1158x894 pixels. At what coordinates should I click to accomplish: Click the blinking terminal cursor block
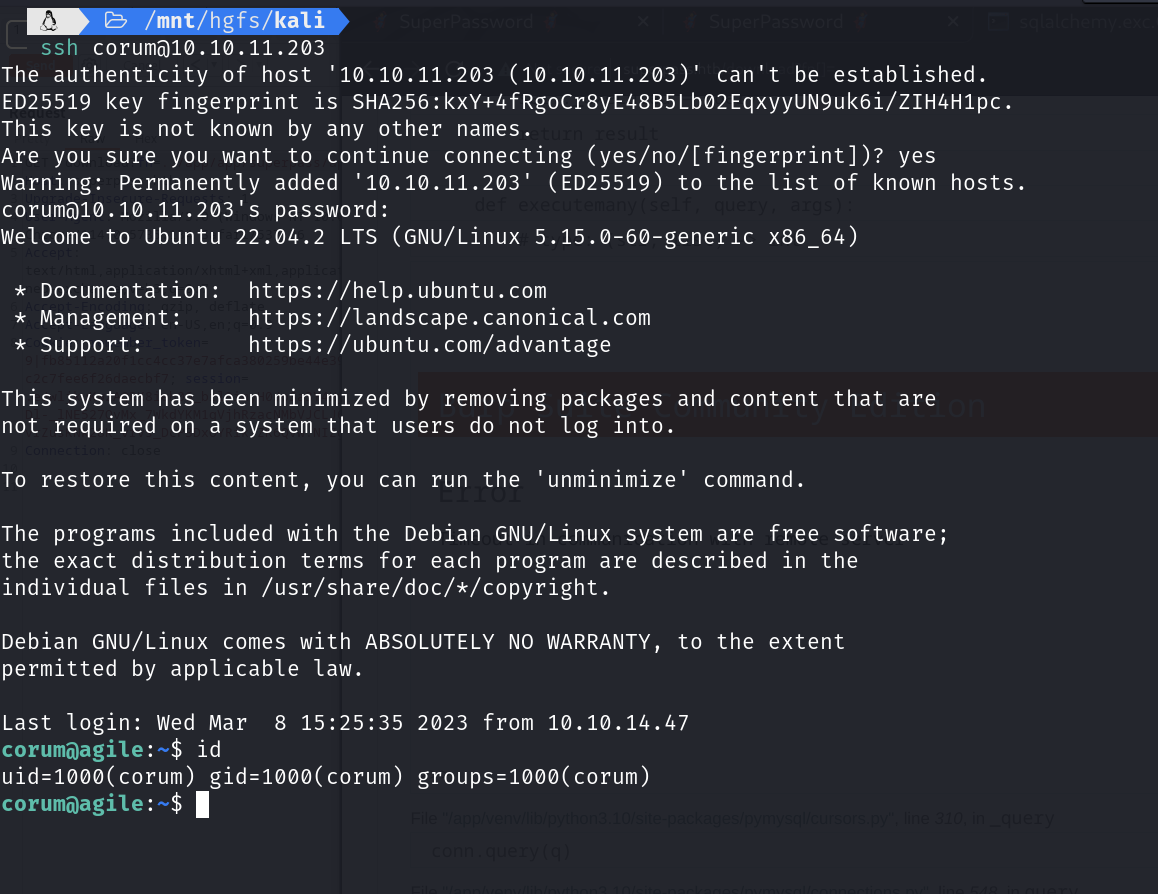coord(202,804)
